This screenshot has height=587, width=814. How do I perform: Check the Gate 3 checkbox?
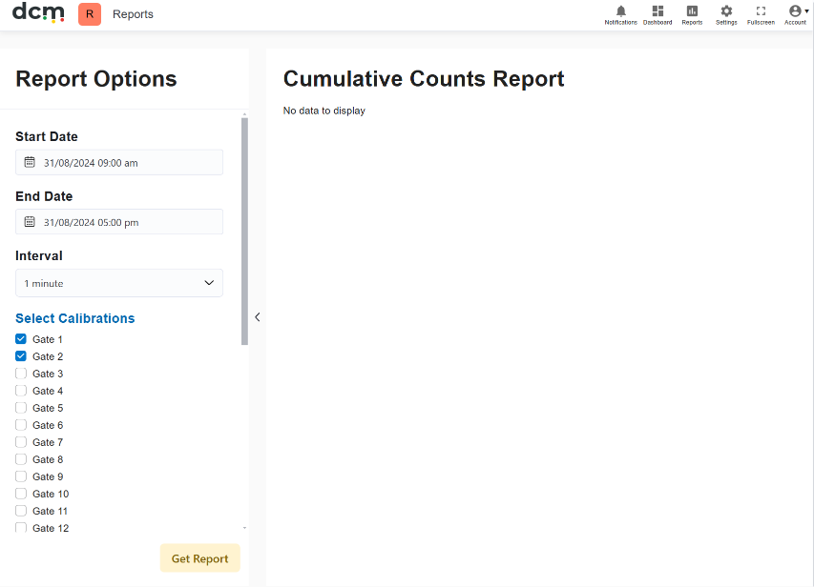tap(21, 373)
